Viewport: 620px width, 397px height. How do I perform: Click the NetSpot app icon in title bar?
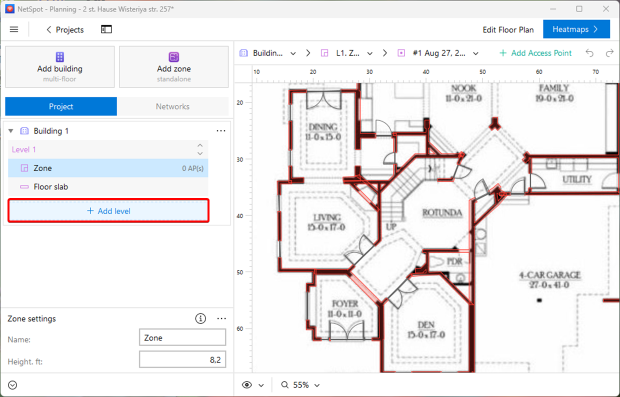[9, 9]
